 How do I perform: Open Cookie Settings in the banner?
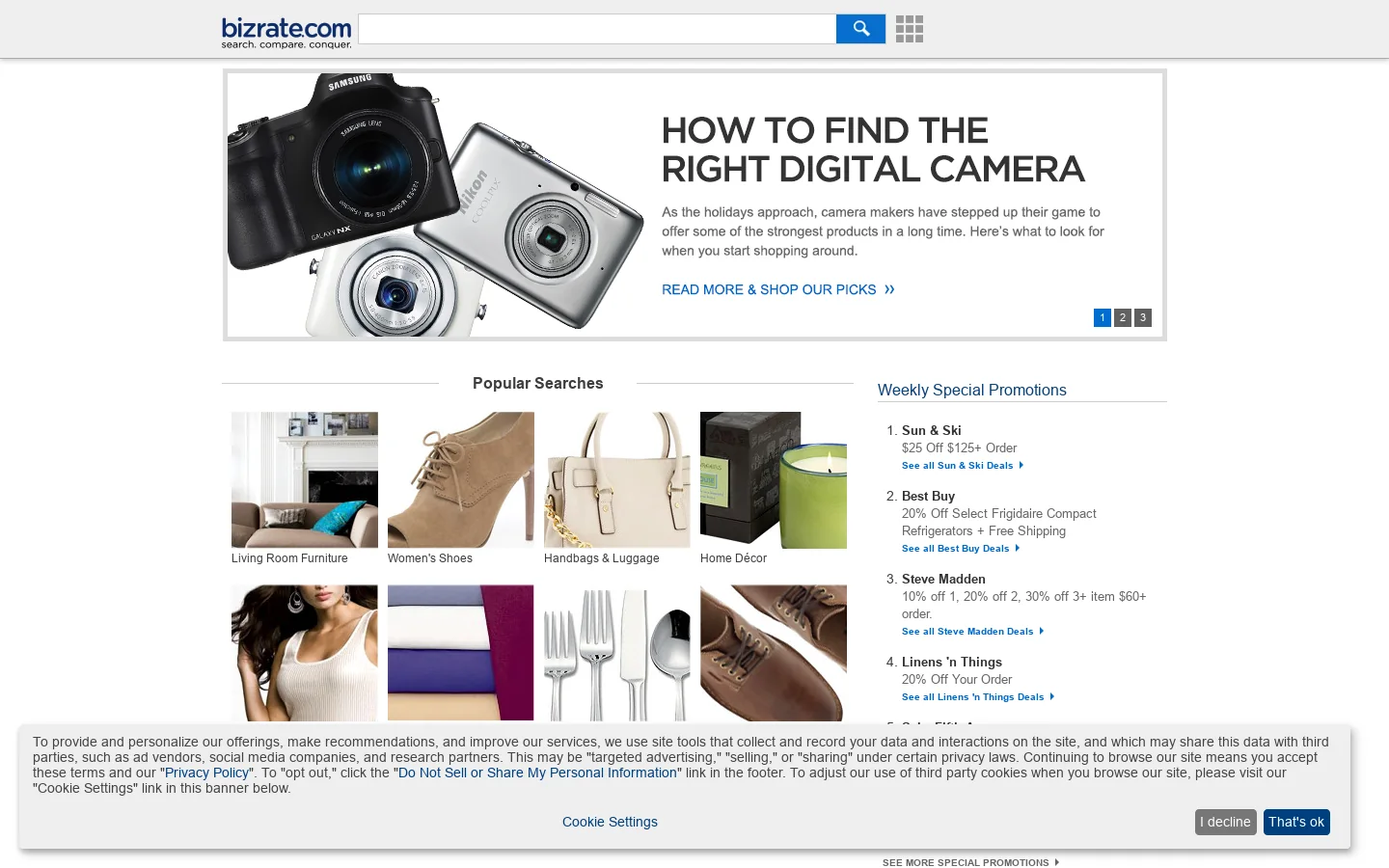pyautogui.click(x=610, y=822)
